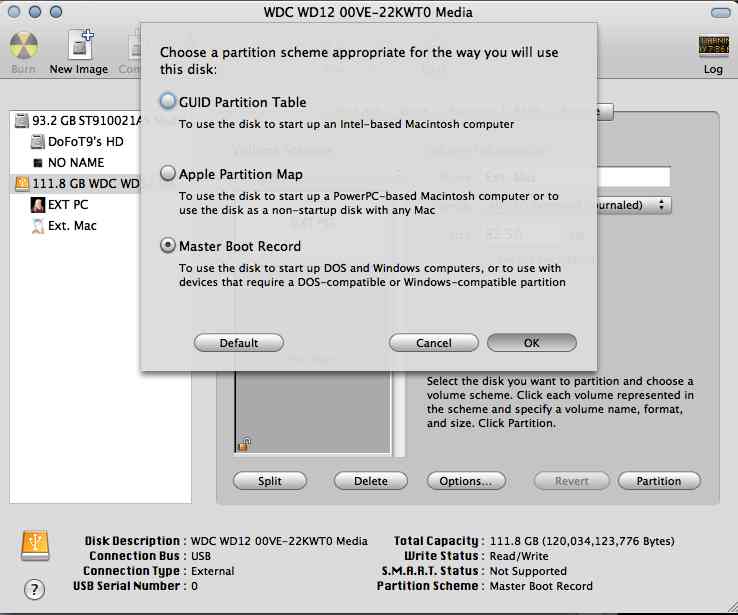The image size is (738, 615).
Task: Click 'Read/Write' write status value
Action: [x=519, y=556]
